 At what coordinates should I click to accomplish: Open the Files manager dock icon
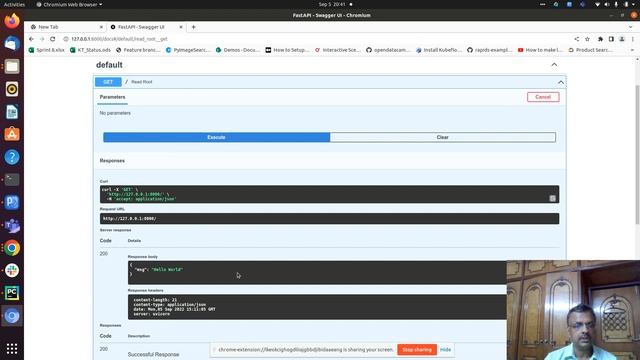[x=12, y=66]
